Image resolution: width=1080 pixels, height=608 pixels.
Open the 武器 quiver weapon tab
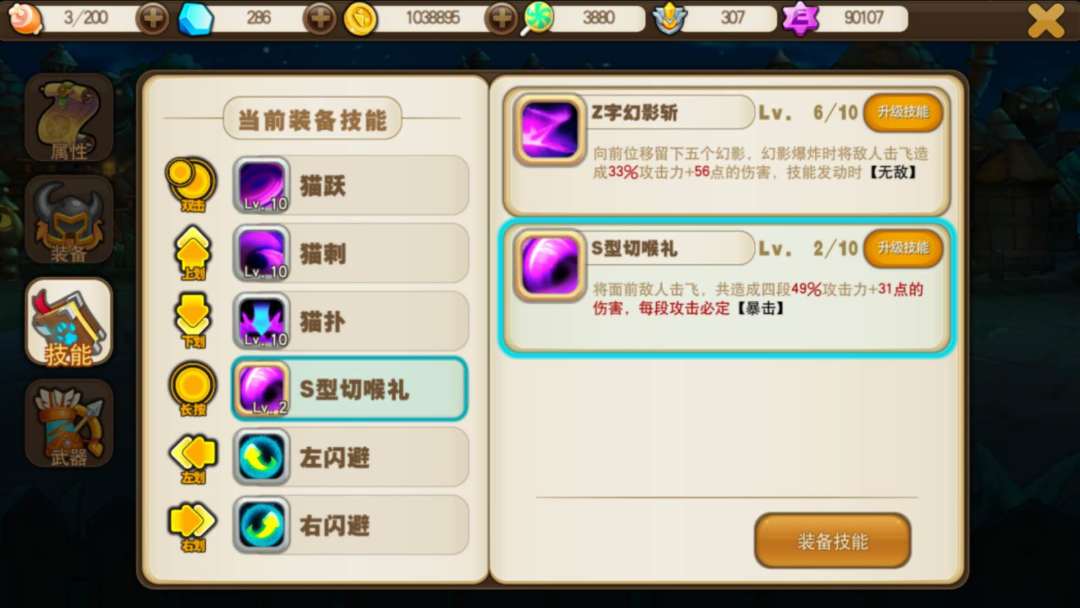tap(69, 423)
